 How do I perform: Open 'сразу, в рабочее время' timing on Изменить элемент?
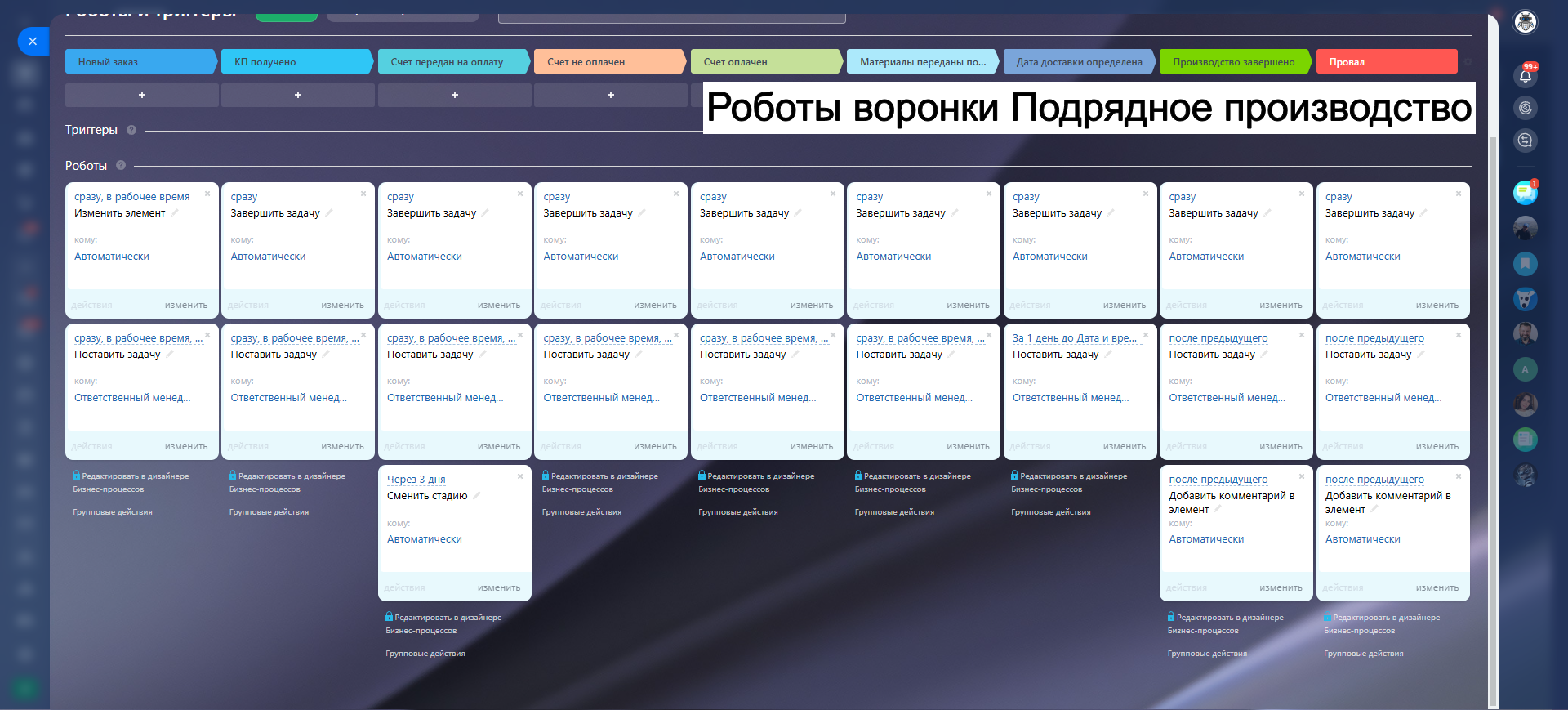click(131, 197)
